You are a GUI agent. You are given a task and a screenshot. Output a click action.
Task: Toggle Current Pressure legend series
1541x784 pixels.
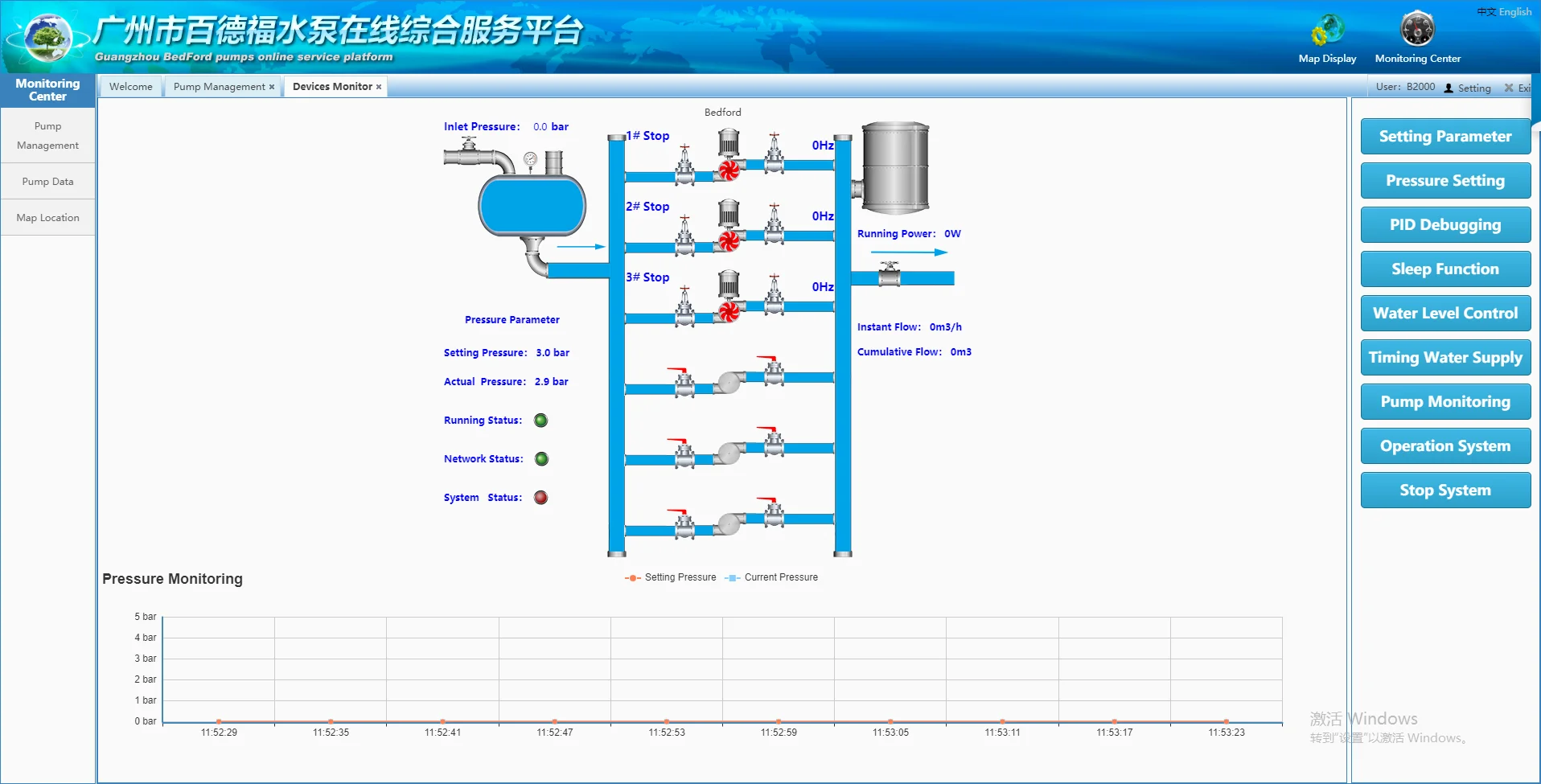771,577
